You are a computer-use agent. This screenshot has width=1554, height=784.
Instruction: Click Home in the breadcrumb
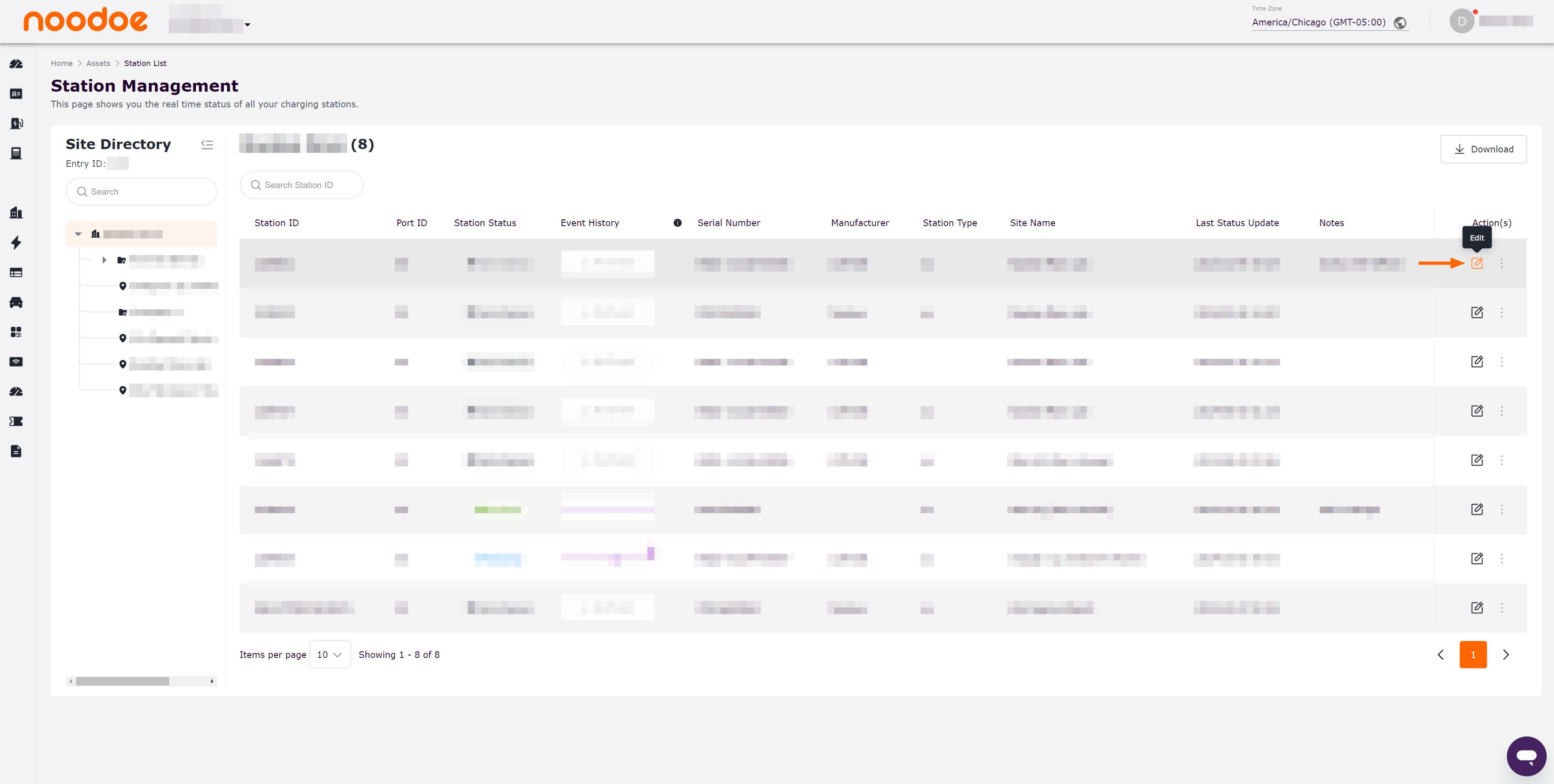(61, 63)
